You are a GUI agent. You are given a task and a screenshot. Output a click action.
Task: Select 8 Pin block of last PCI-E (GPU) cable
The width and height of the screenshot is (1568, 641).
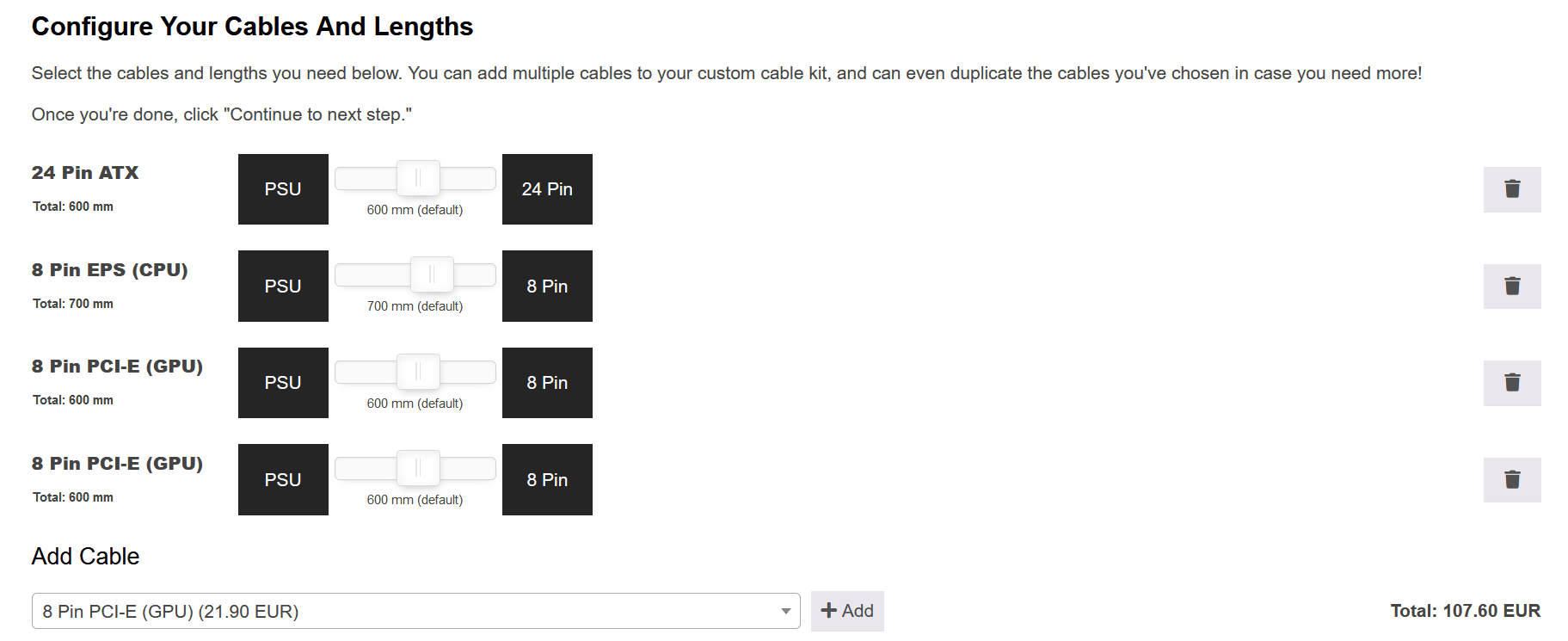(547, 479)
